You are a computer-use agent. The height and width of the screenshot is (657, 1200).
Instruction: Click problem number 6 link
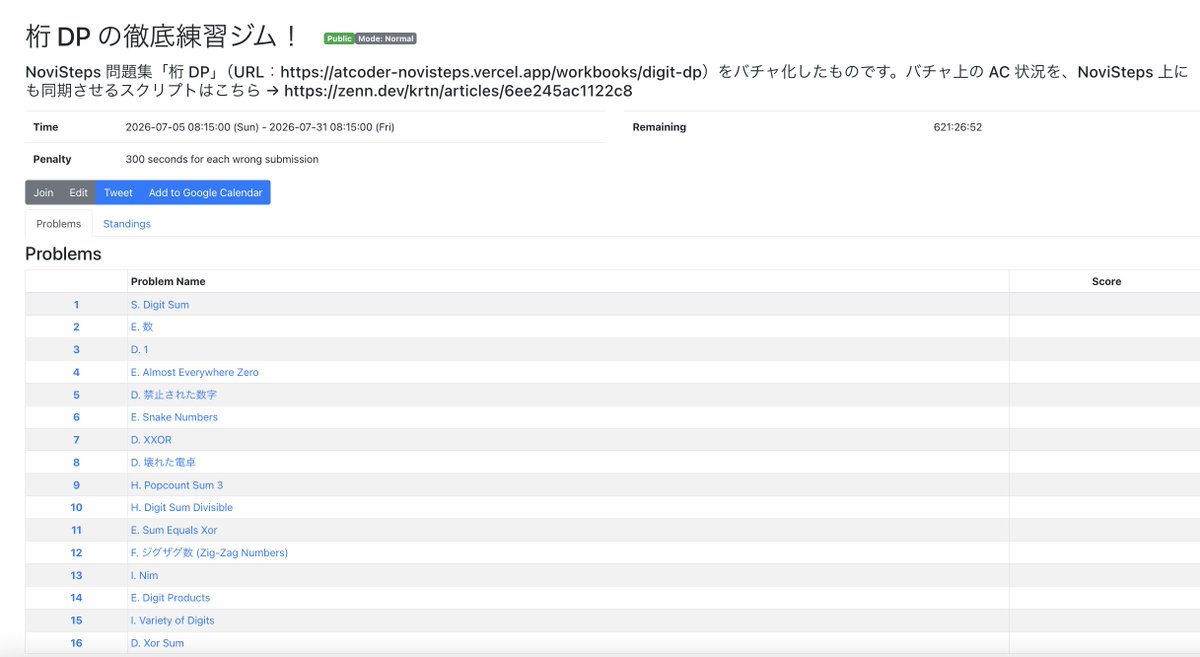(x=76, y=417)
